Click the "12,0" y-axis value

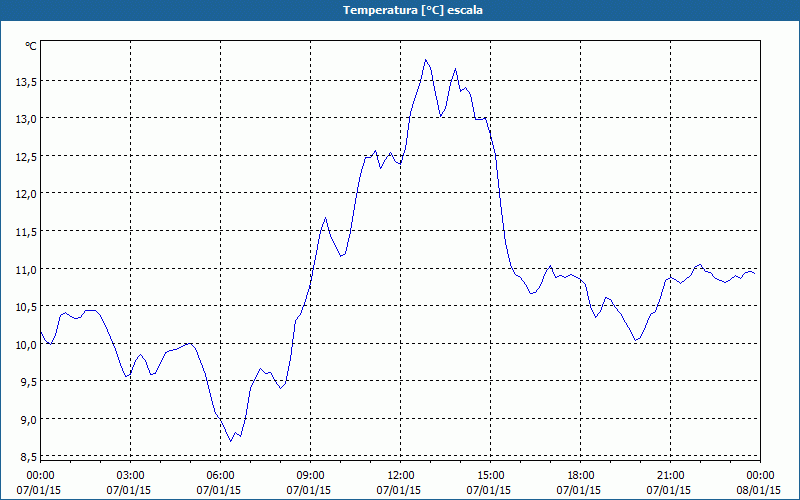click(27, 195)
